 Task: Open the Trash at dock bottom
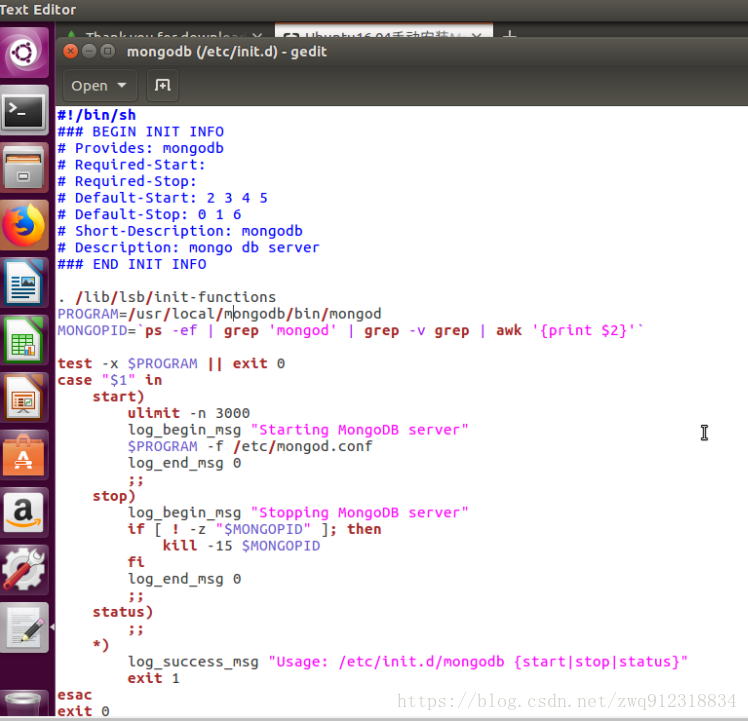25,704
